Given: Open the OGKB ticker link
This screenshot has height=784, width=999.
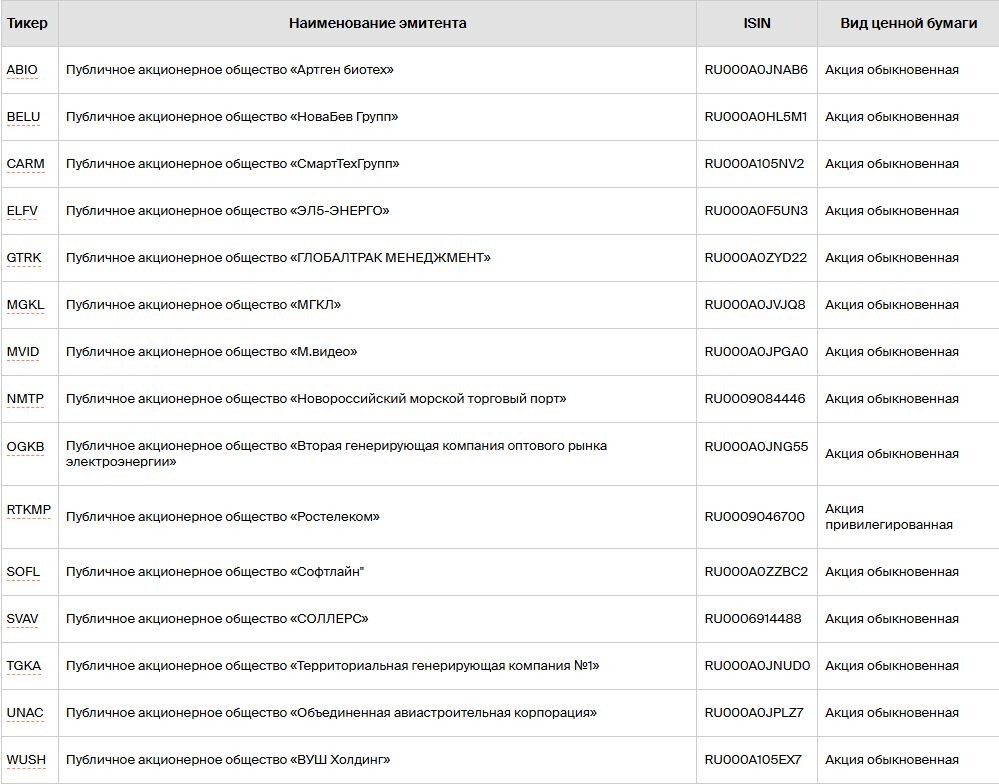Looking at the screenshot, I should pos(25,447).
